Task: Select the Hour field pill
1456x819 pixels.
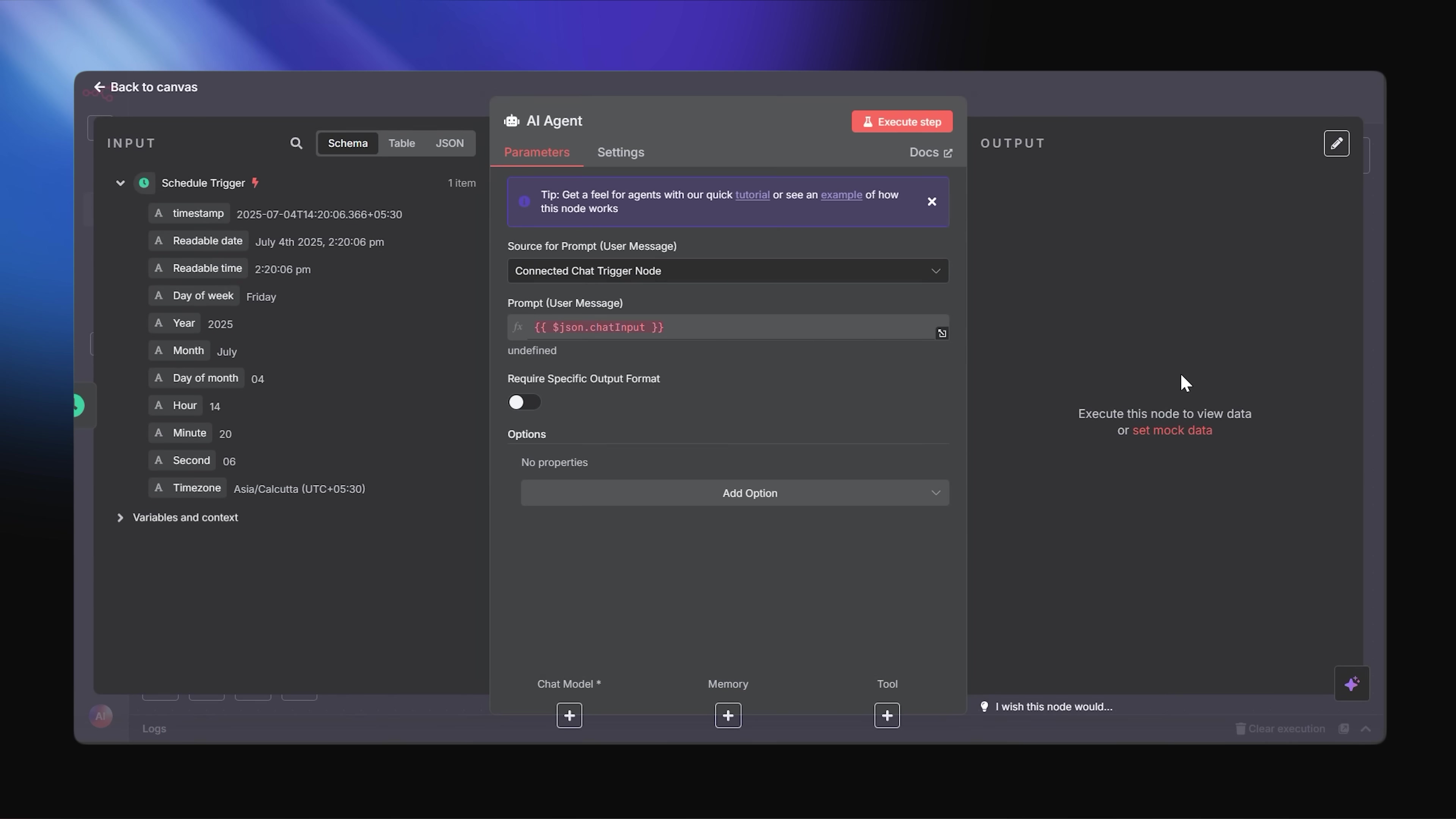Action: pyautogui.click(x=175, y=406)
